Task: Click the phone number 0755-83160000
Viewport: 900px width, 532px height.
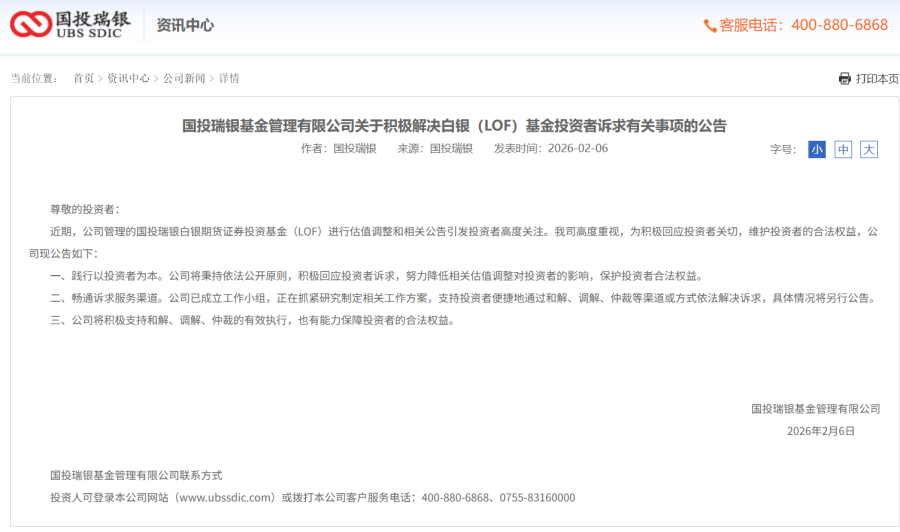Action: point(536,497)
